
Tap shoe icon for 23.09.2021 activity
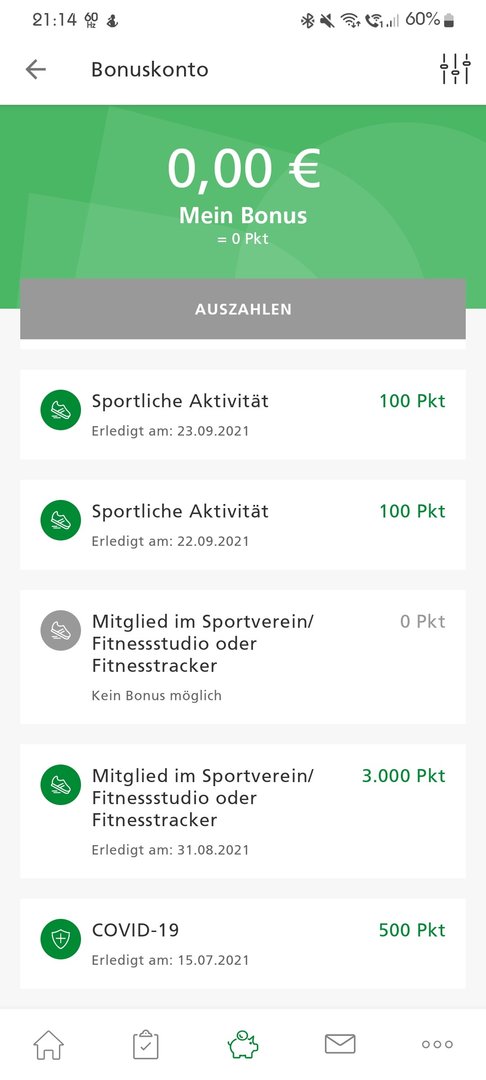point(61,410)
